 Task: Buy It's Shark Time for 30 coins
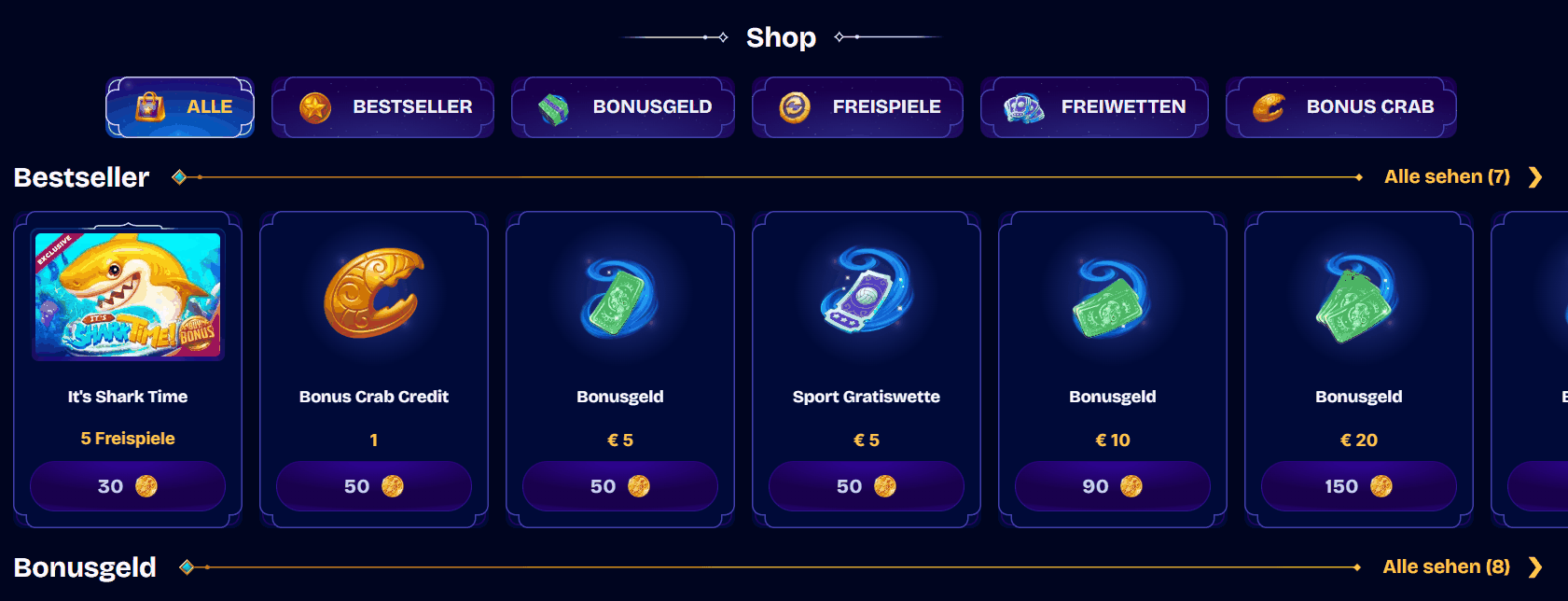click(127, 485)
